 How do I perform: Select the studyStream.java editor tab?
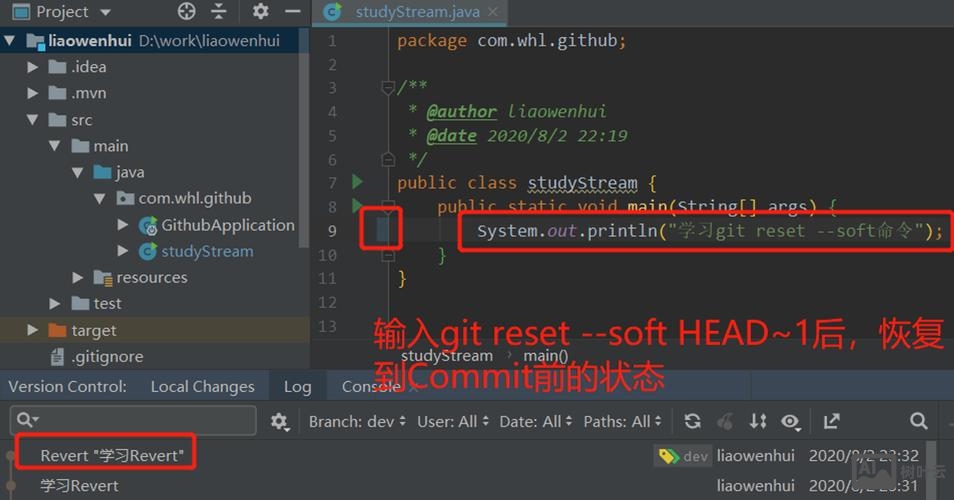(411, 12)
